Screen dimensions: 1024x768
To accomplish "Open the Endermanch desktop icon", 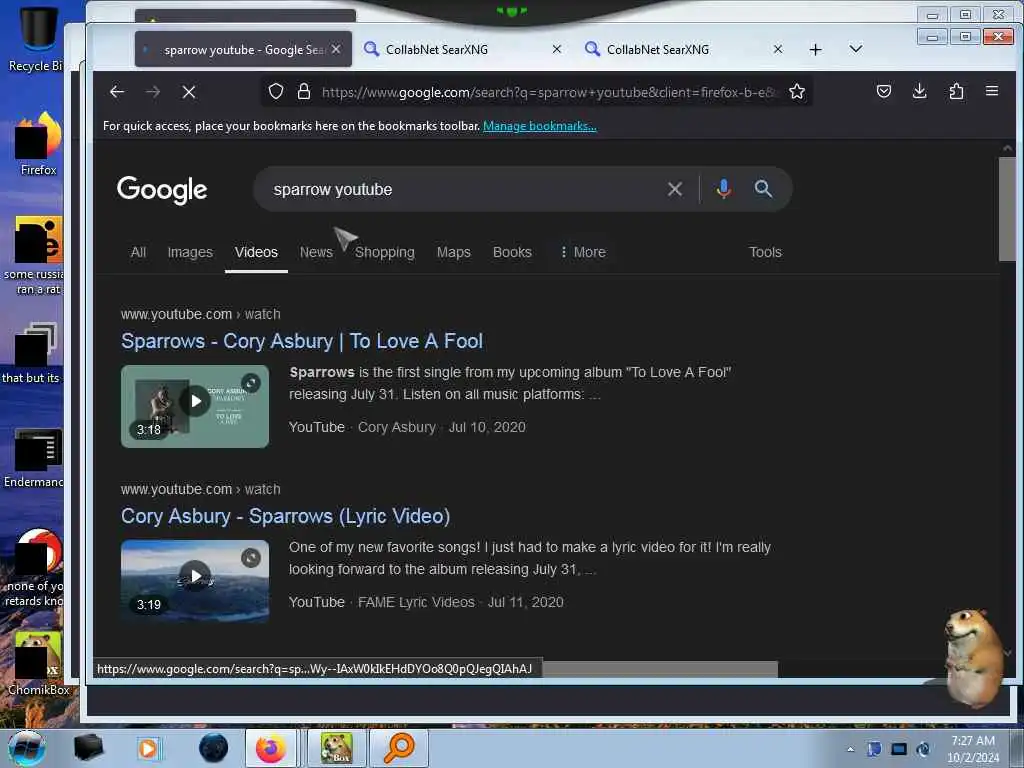I will coord(36,457).
